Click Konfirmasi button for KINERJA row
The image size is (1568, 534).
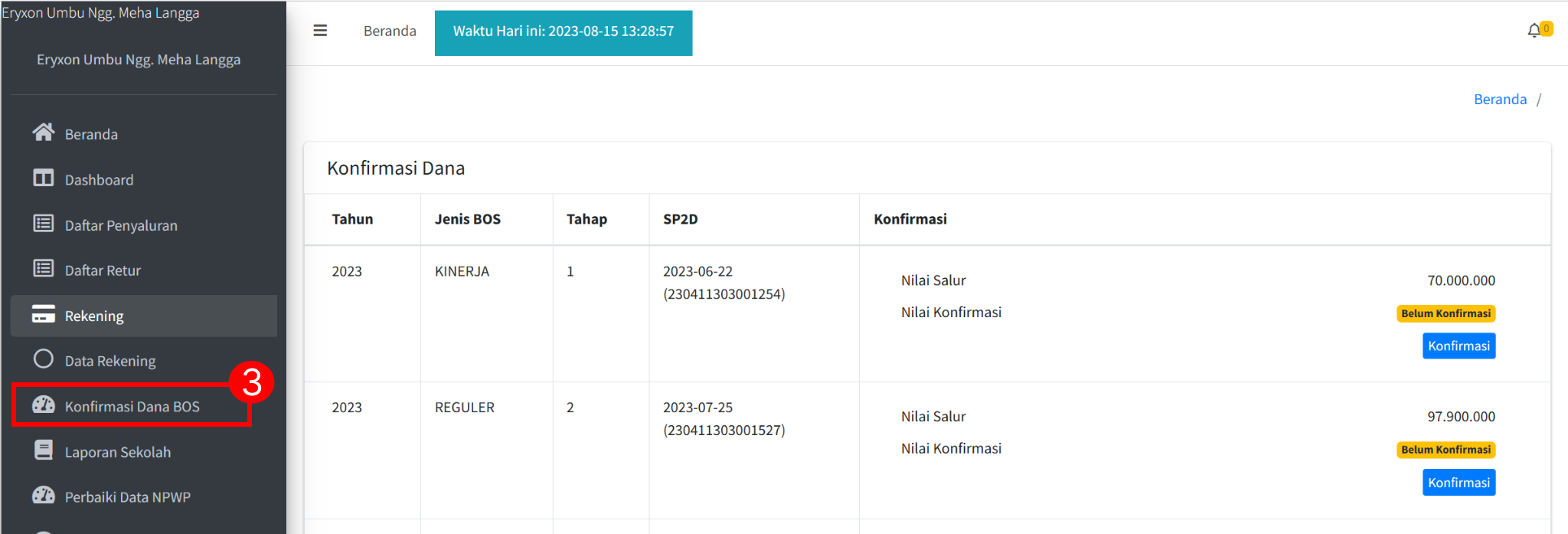(x=1459, y=346)
